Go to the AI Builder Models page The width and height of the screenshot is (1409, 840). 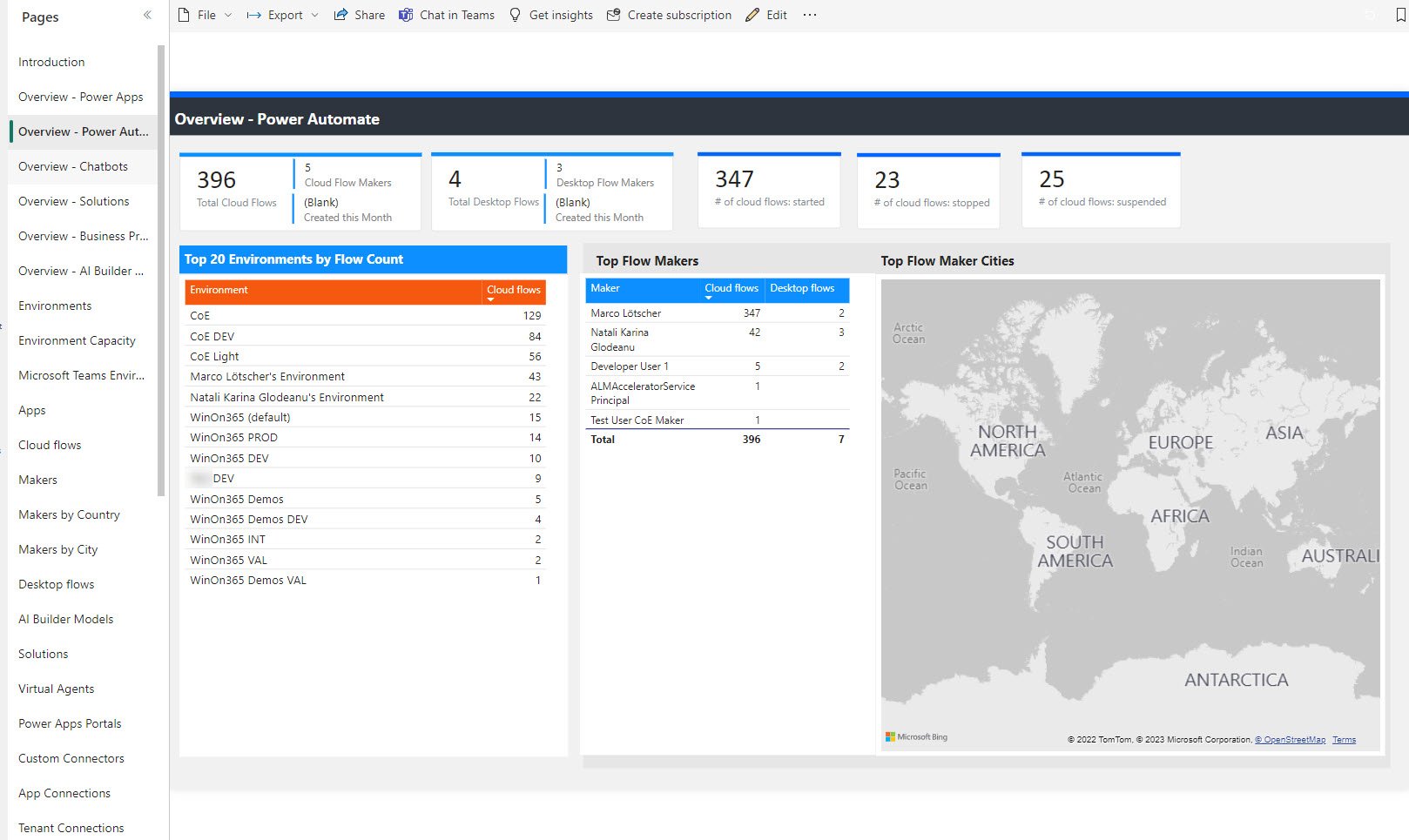84,619
